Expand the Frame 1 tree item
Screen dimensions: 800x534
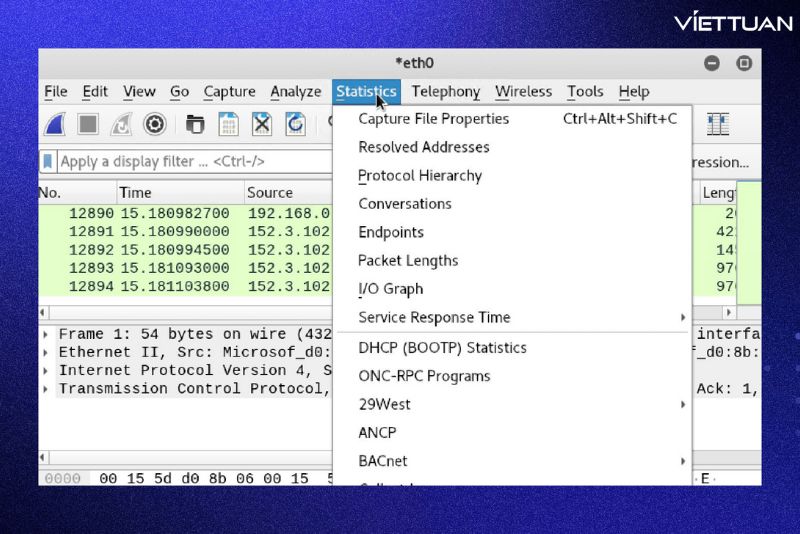[45, 335]
